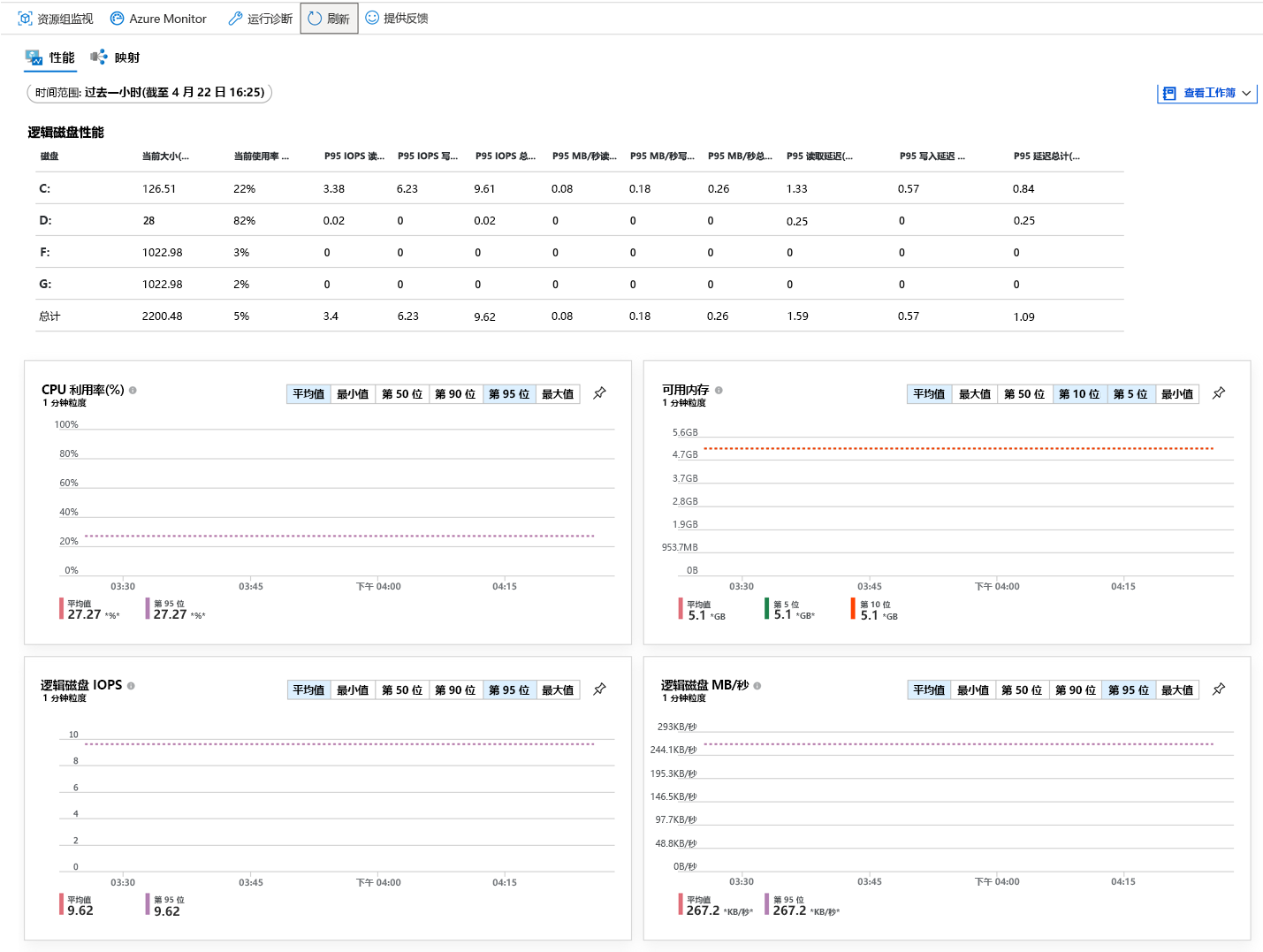Pin the CPU 利用率 chart

(x=599, y=392)
